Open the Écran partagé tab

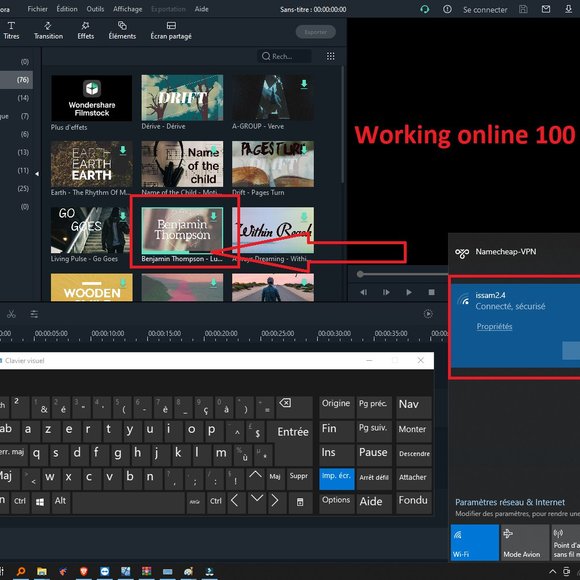coord(171,30)
